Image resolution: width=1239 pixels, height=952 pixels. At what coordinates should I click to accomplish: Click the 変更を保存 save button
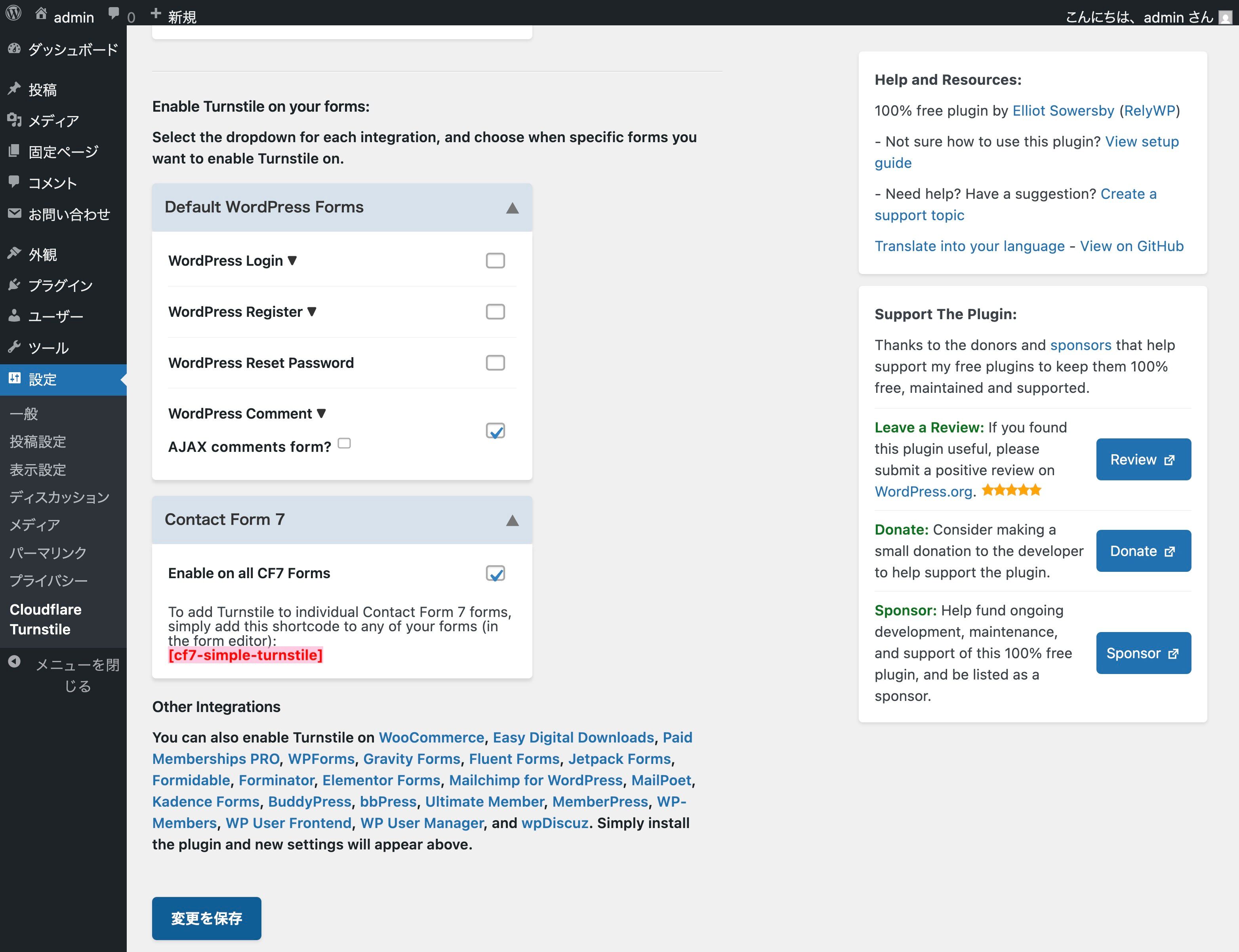[x=206, y=918]
